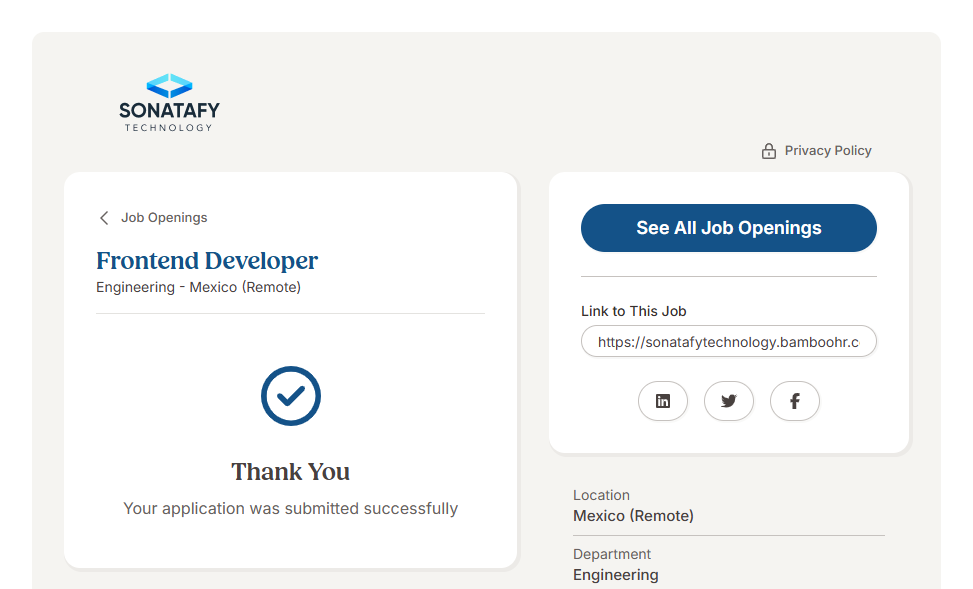
Task: Click the Privacy Policy lock icon
Action: coord(768,151)
